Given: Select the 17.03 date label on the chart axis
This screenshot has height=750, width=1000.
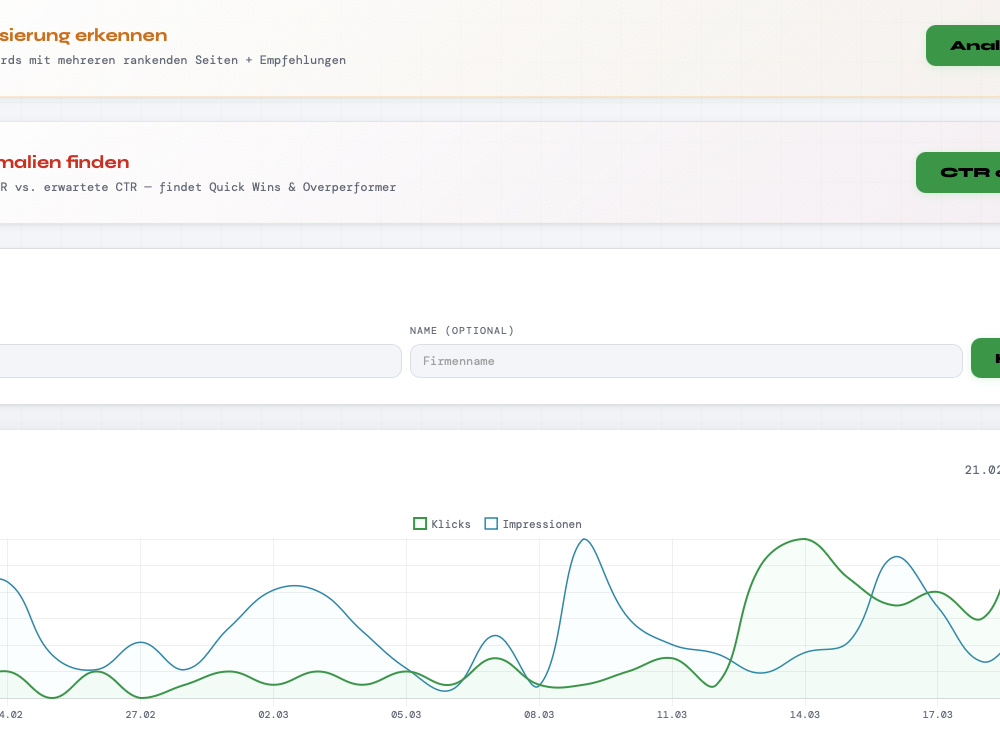Looking at the screenshot, I should click(x=938, y=714).
